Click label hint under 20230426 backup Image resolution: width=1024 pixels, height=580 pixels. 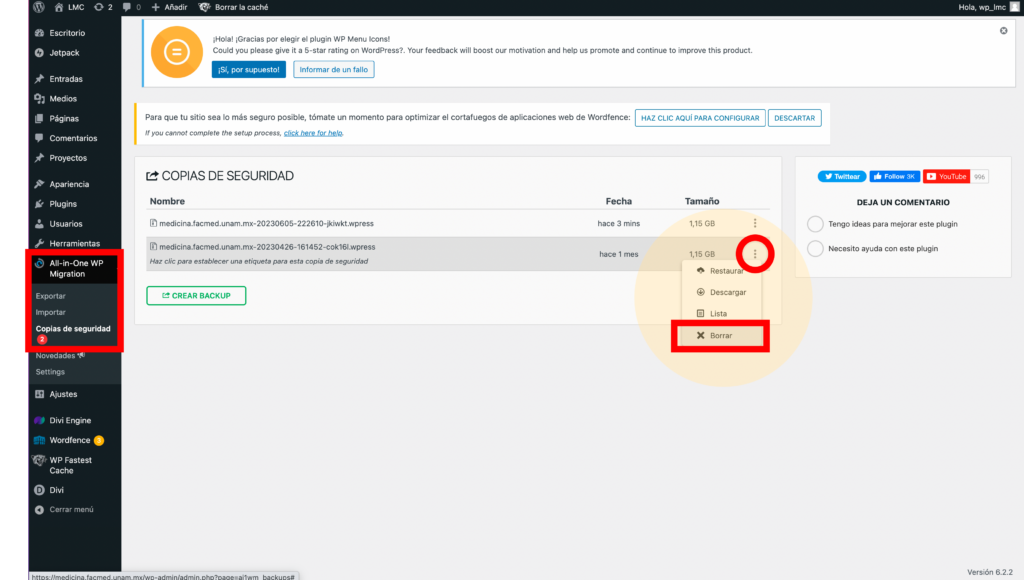259,261
